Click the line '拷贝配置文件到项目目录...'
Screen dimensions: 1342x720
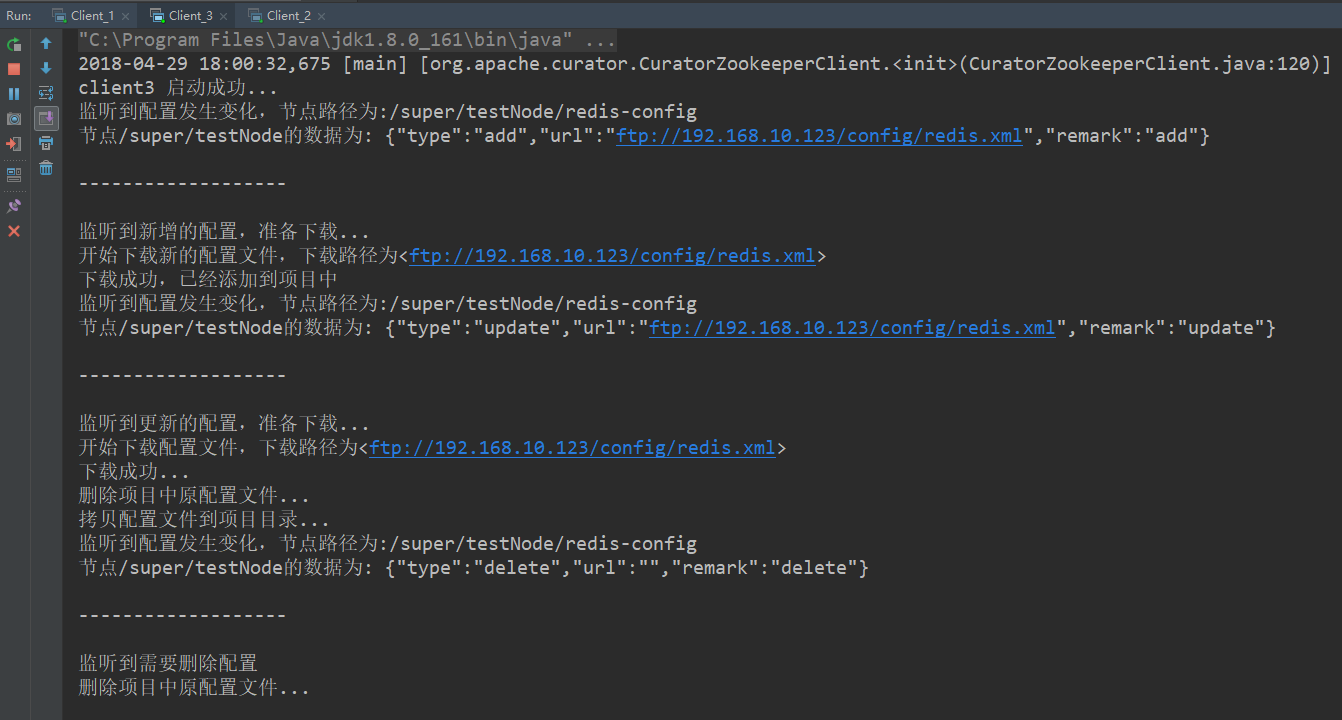coord(204,520)
